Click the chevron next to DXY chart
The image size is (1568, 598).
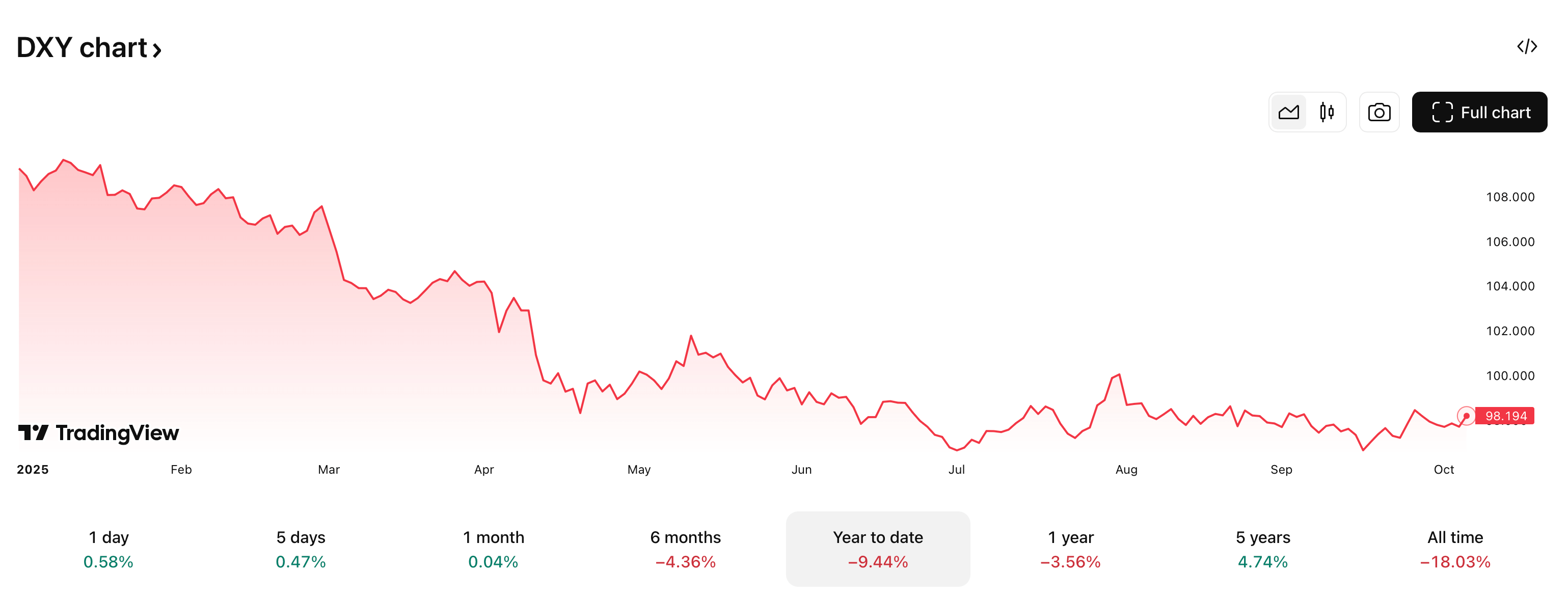point(156,50)
